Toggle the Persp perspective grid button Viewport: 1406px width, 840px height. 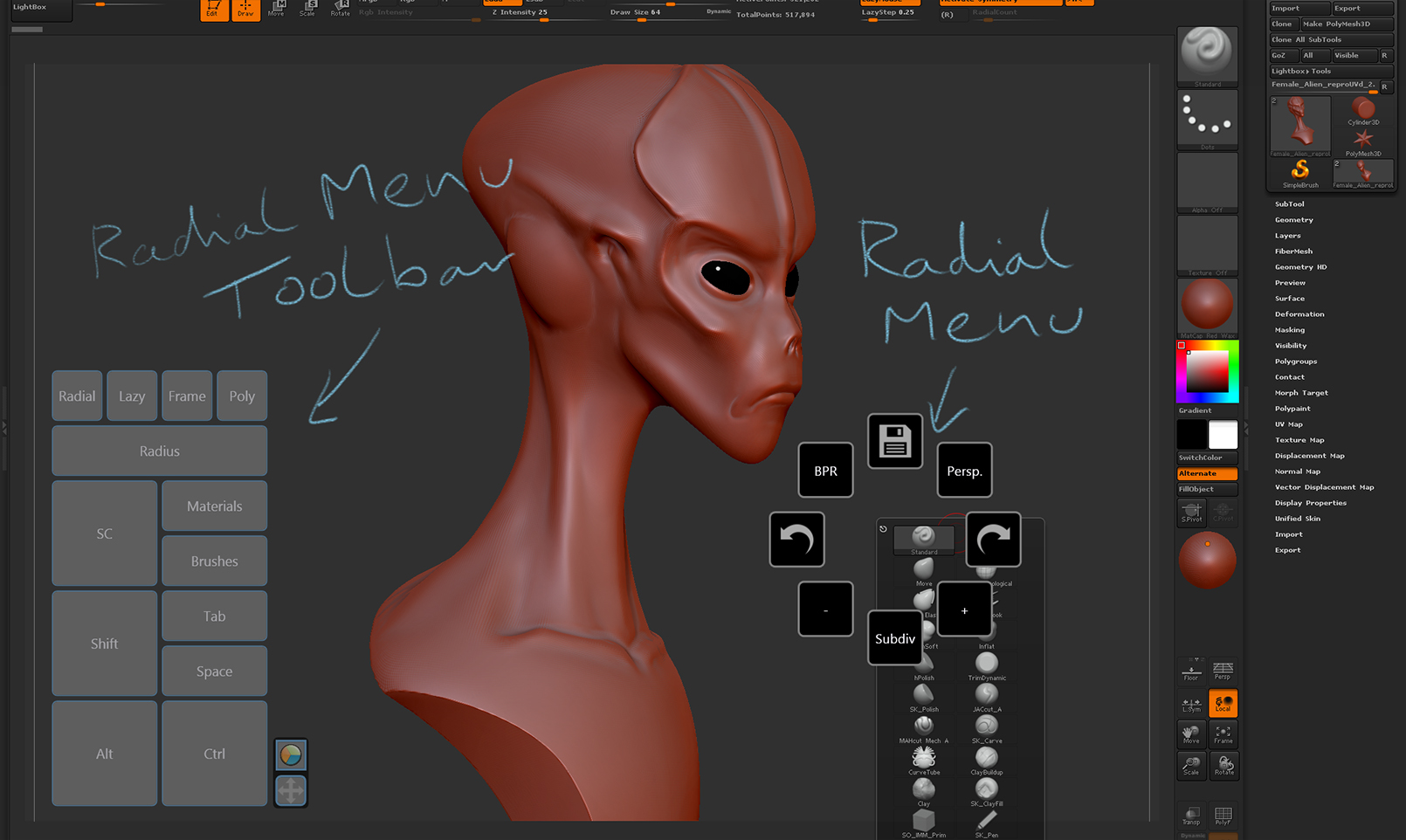click(1223, 671)
